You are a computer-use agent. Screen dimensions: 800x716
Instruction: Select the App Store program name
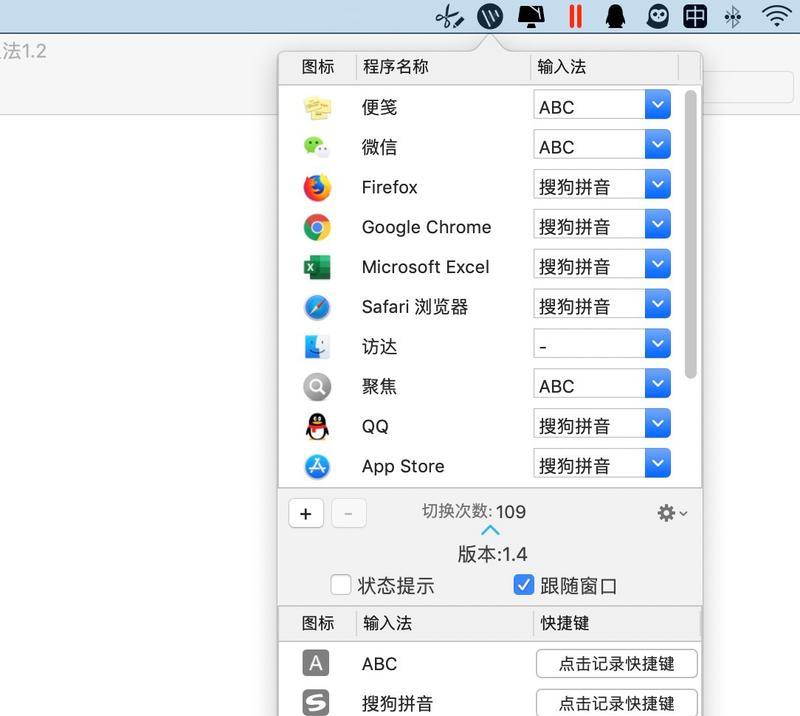[x=403, y=466]
